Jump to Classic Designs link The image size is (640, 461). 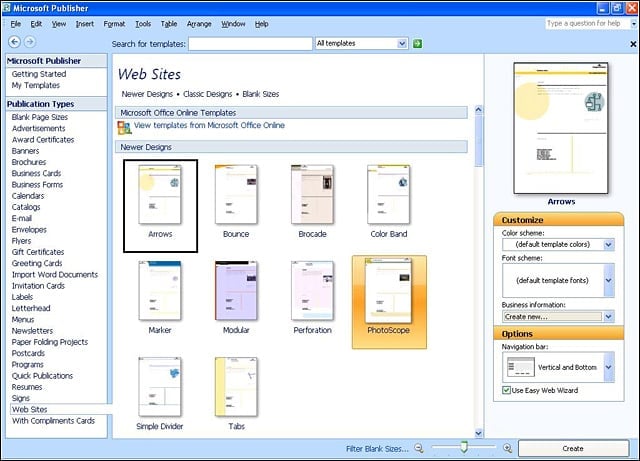[207, 94]
